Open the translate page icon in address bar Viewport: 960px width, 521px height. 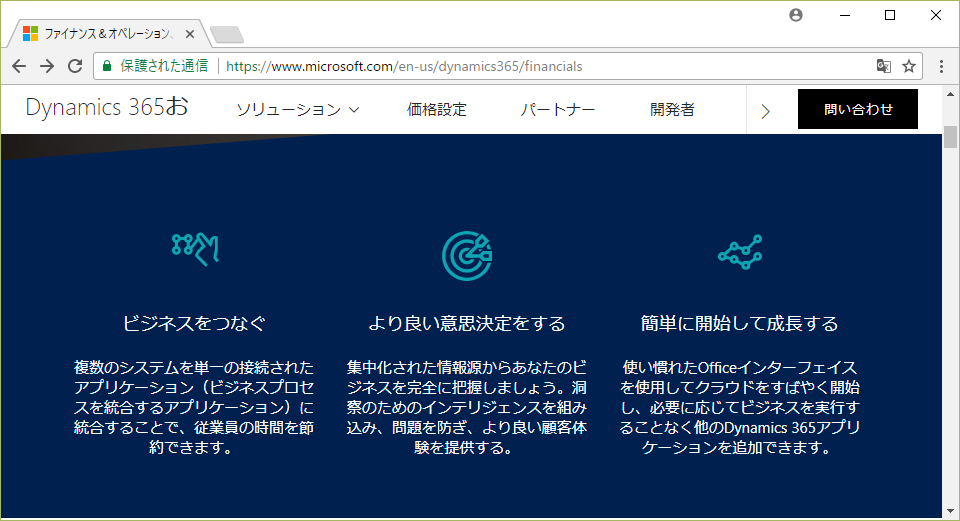[x=883, y=66]
